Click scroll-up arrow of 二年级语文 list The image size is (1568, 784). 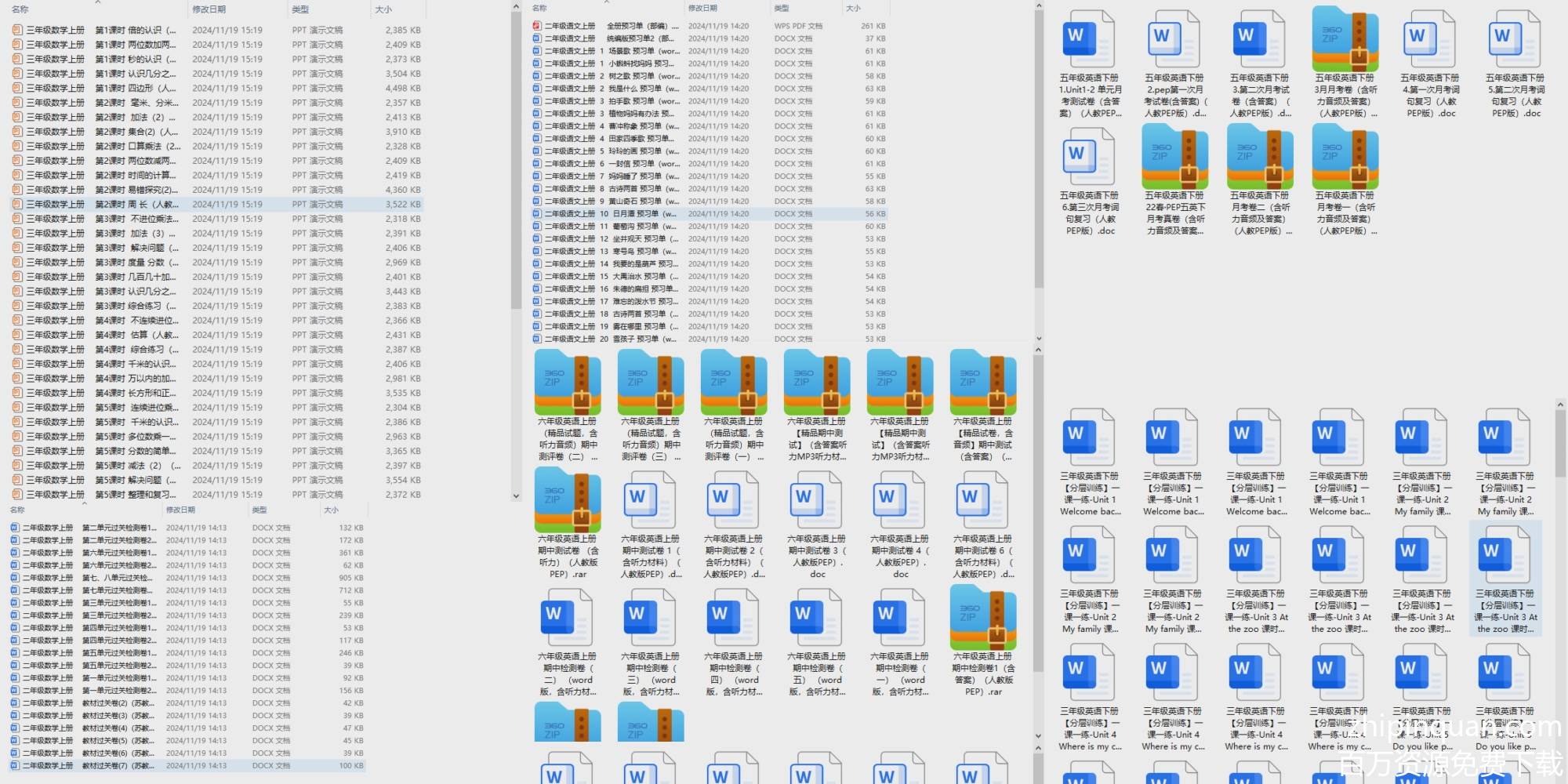point(1039,7)
